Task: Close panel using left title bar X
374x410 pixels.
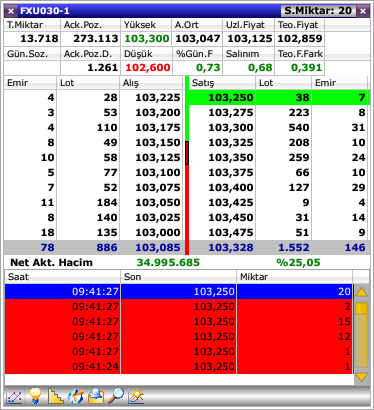Action: click(x=11, y=11)
